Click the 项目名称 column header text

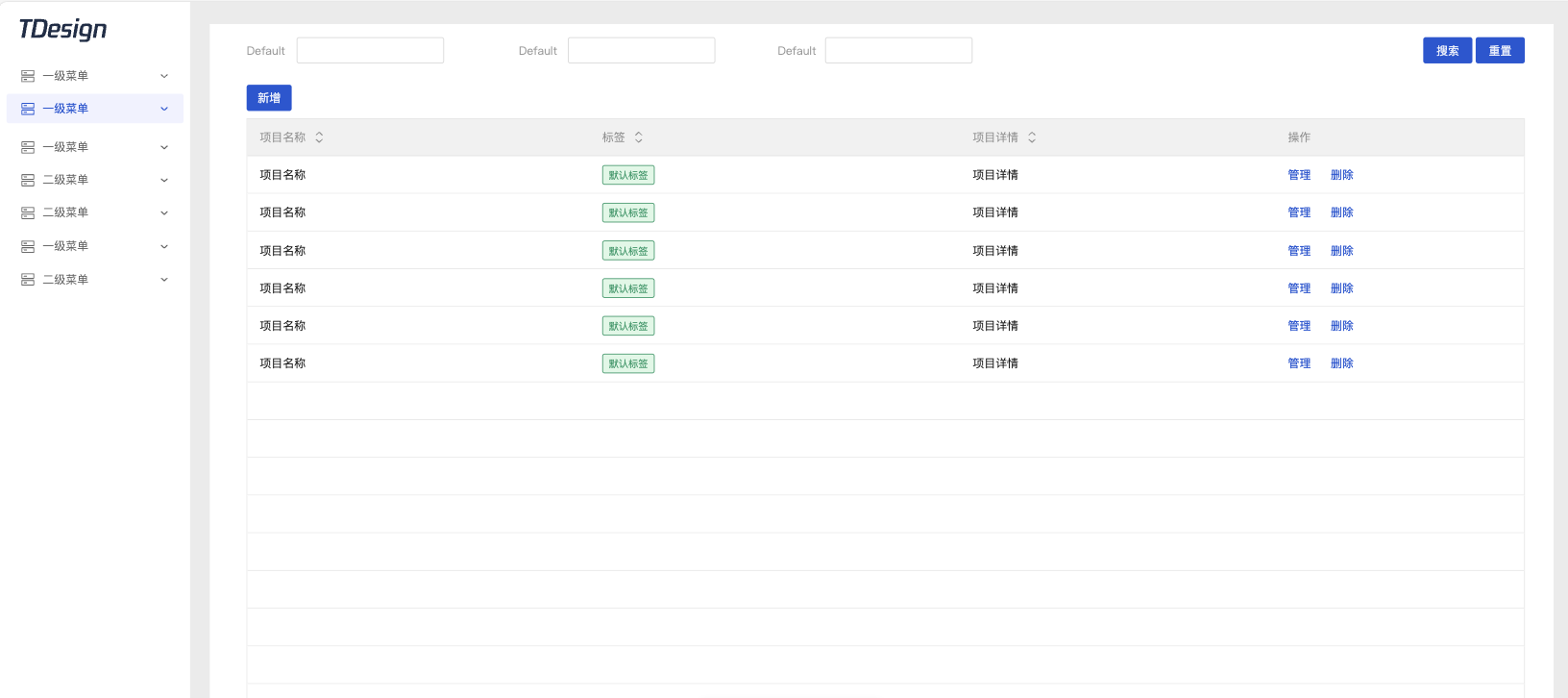pyautogui.click(x=282, y=137)
